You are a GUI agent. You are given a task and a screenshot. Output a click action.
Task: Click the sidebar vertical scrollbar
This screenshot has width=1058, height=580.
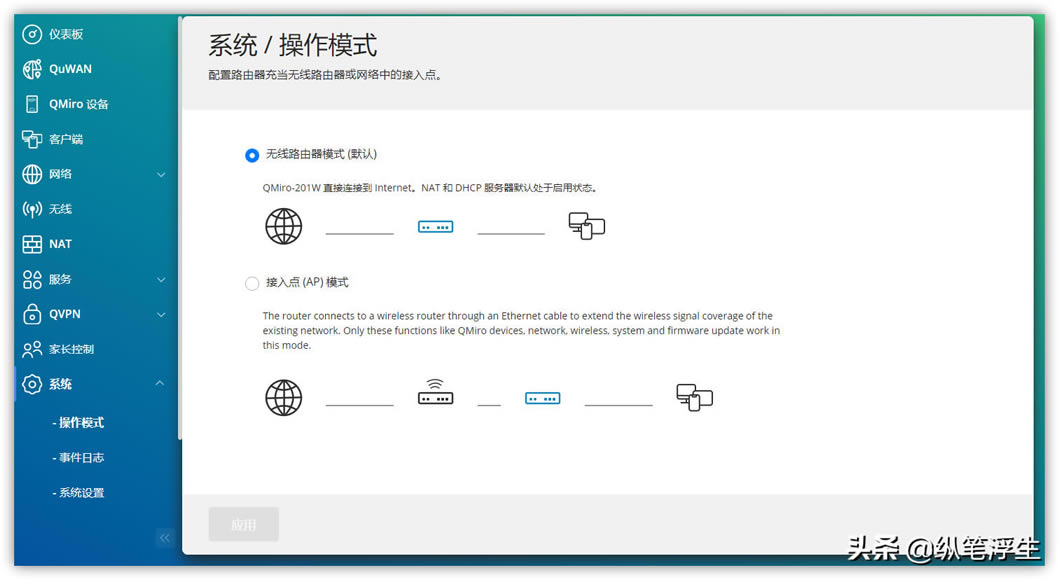point(179,229)
